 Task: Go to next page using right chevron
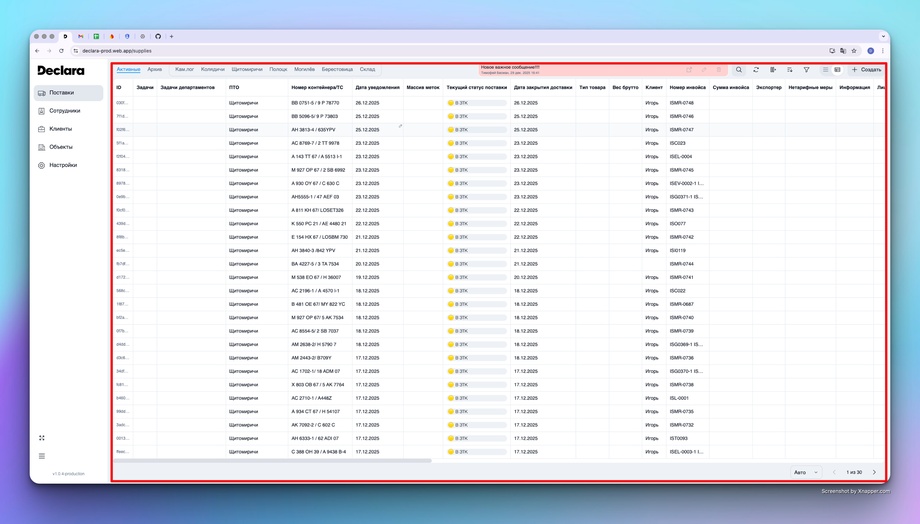(874, 472)
